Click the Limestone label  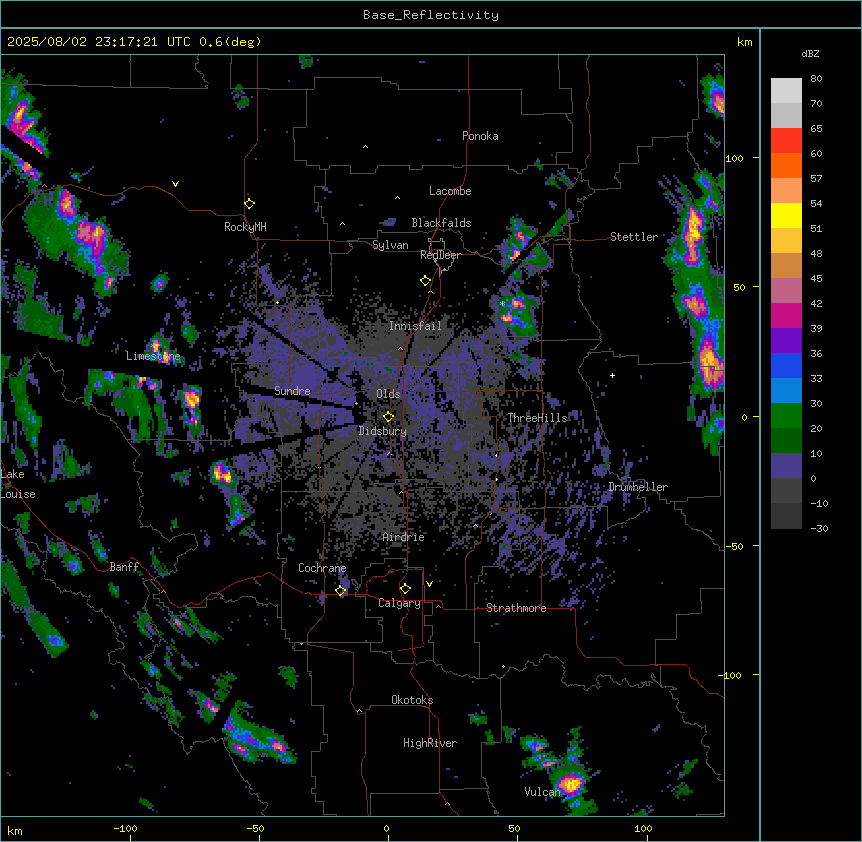153,356
